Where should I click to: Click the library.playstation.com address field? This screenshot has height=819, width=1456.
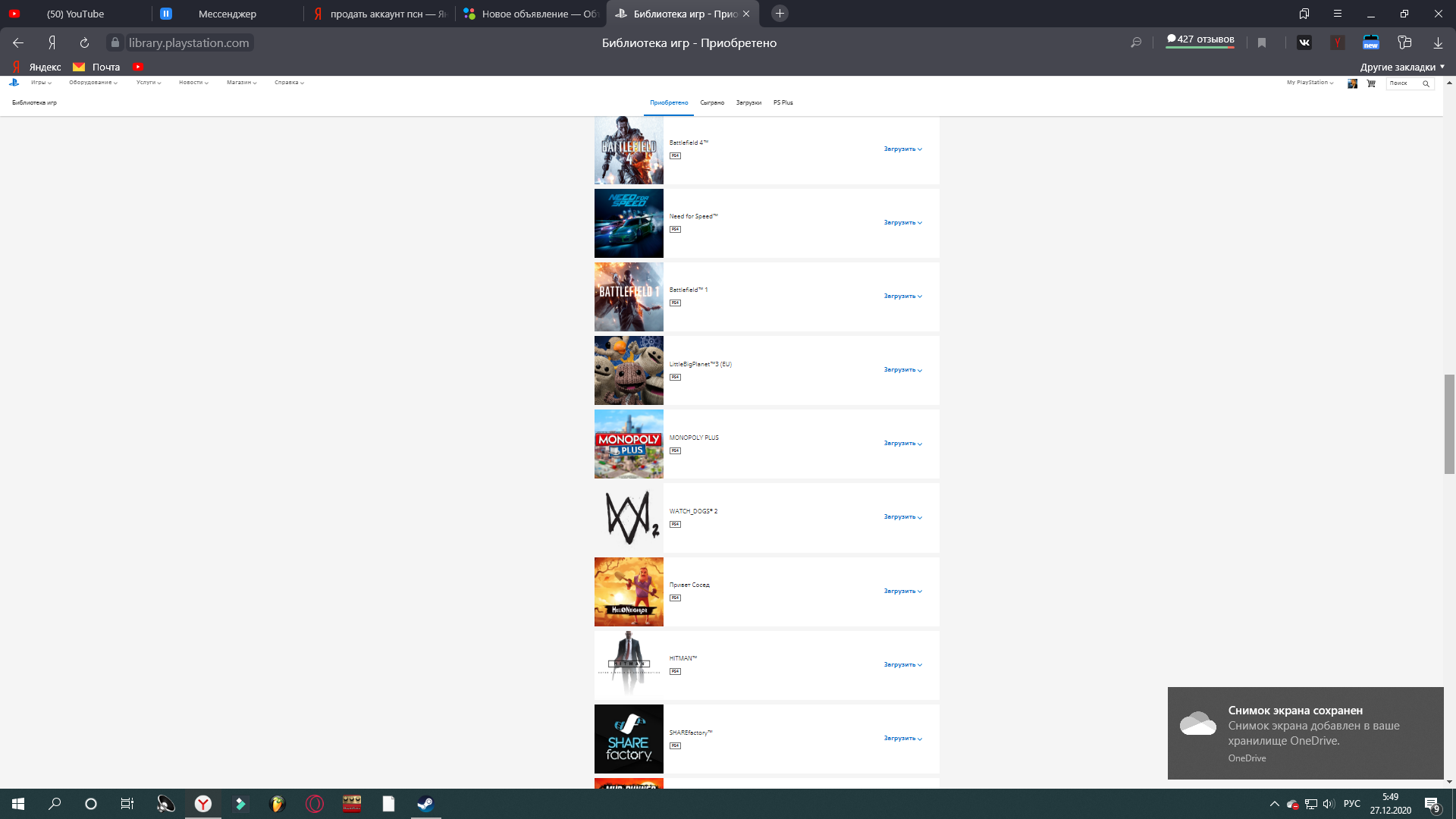(x=189, y=42)
